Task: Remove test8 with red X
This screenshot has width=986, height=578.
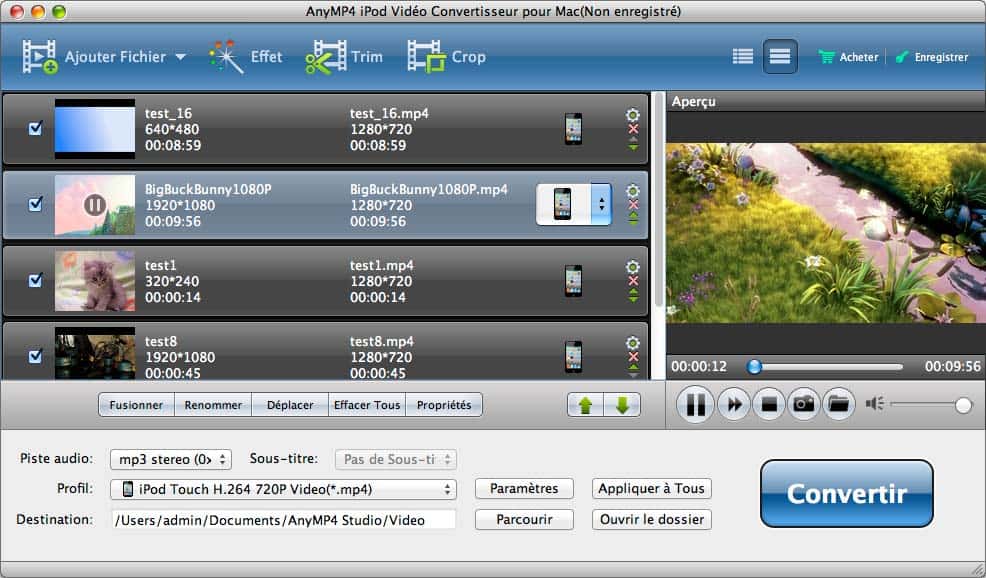Action: pyautogui.click(x=633, y=357)
